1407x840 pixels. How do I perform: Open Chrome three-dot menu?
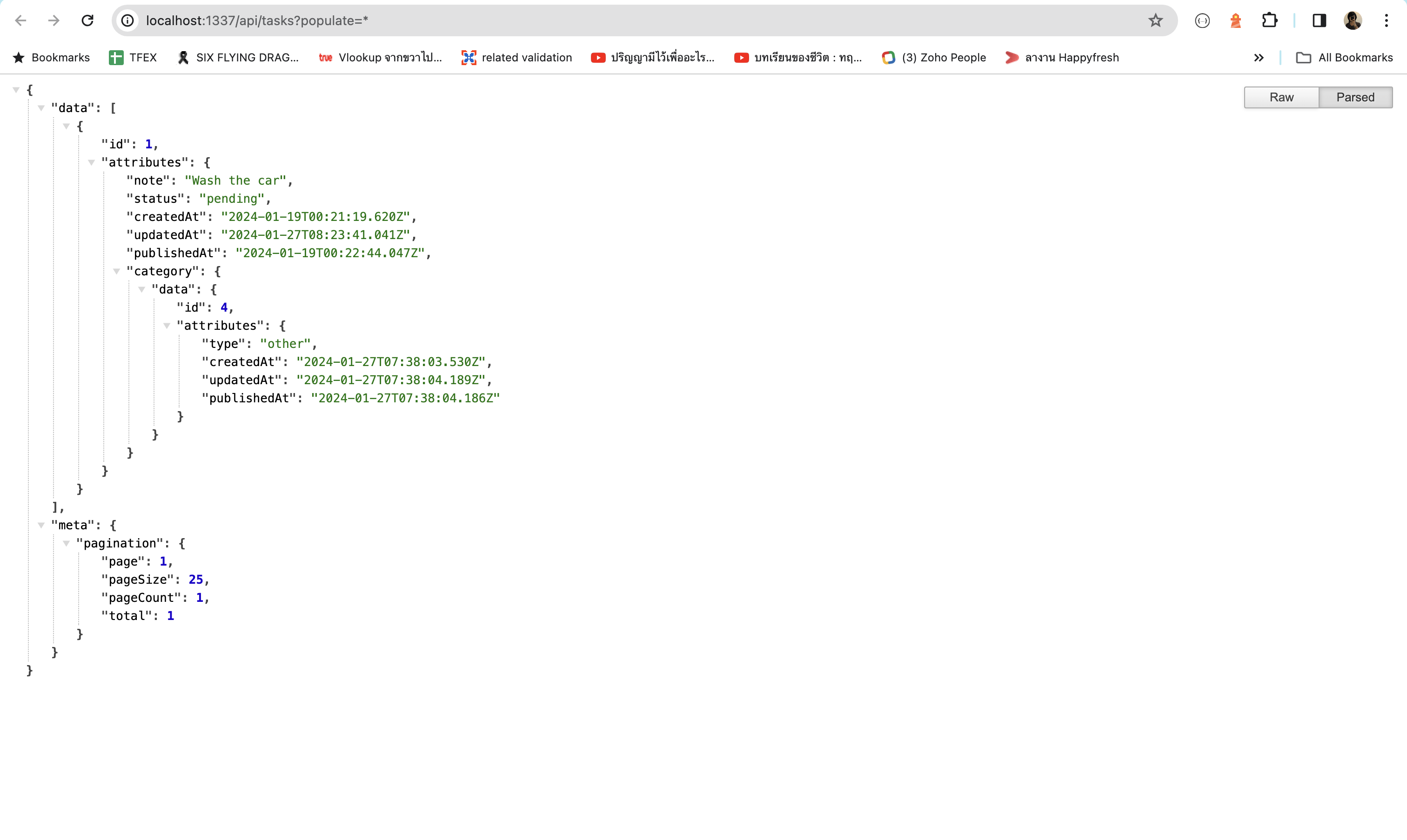click(1386, 21)
